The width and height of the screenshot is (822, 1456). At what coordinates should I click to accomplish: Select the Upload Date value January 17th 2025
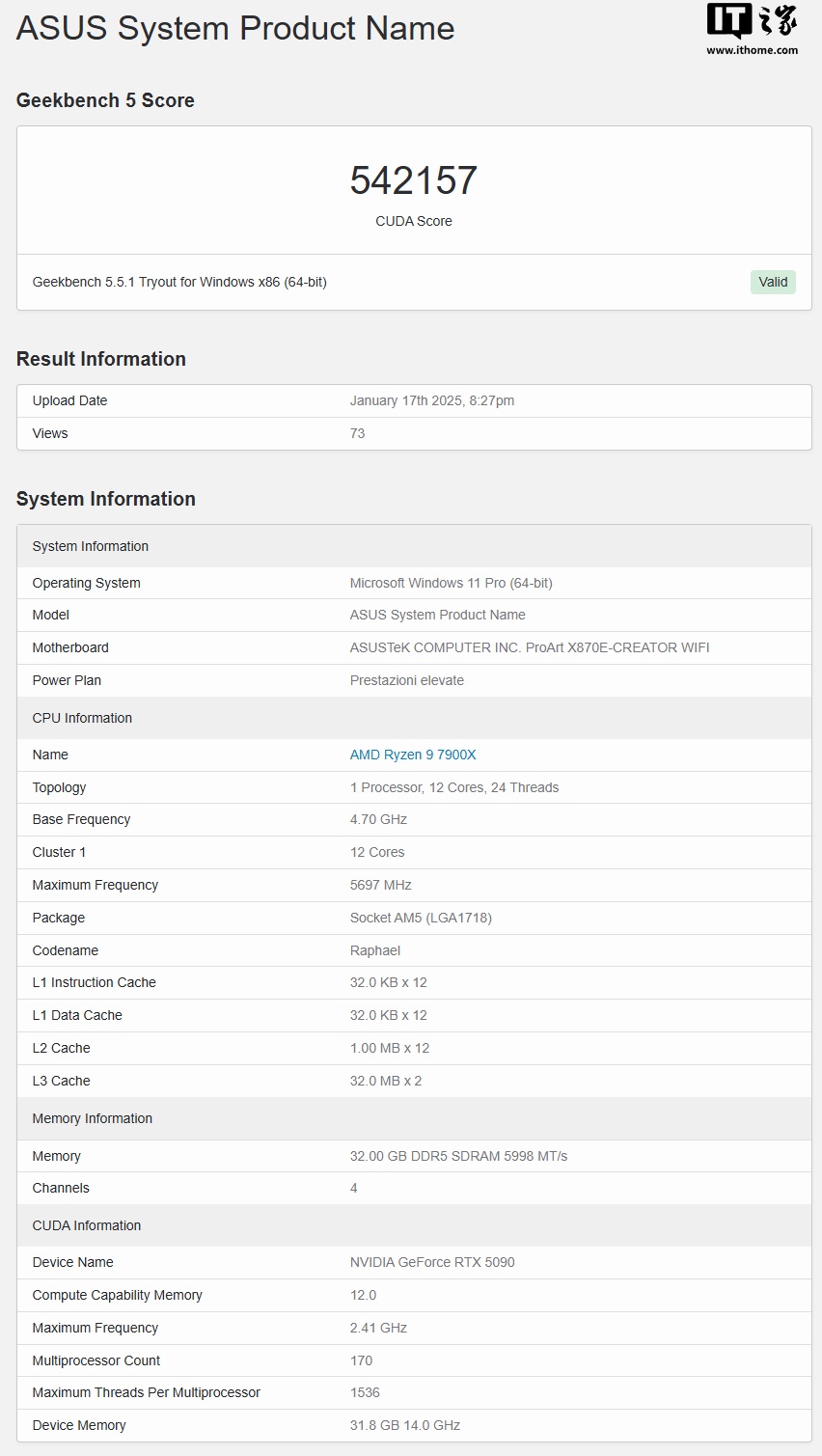pos(431,400)
